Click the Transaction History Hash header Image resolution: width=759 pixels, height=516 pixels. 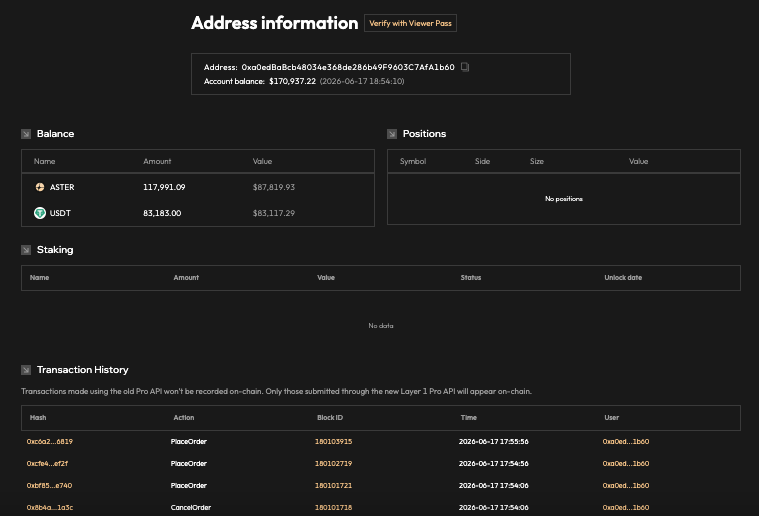pyautogui.click(x=38, y=417)
